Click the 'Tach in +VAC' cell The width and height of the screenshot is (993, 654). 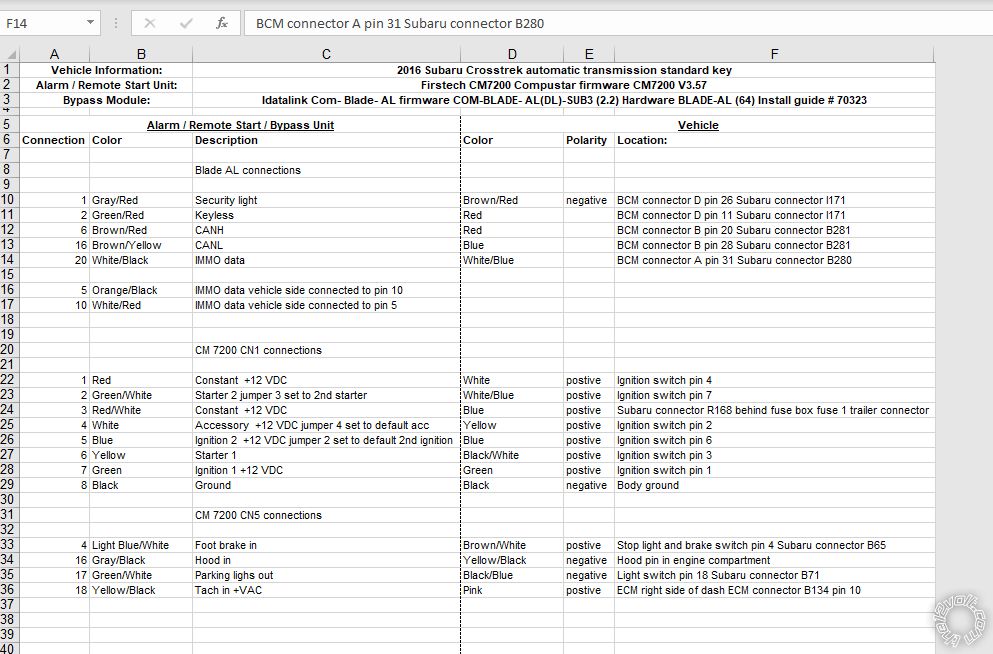[x=326, y=590]
